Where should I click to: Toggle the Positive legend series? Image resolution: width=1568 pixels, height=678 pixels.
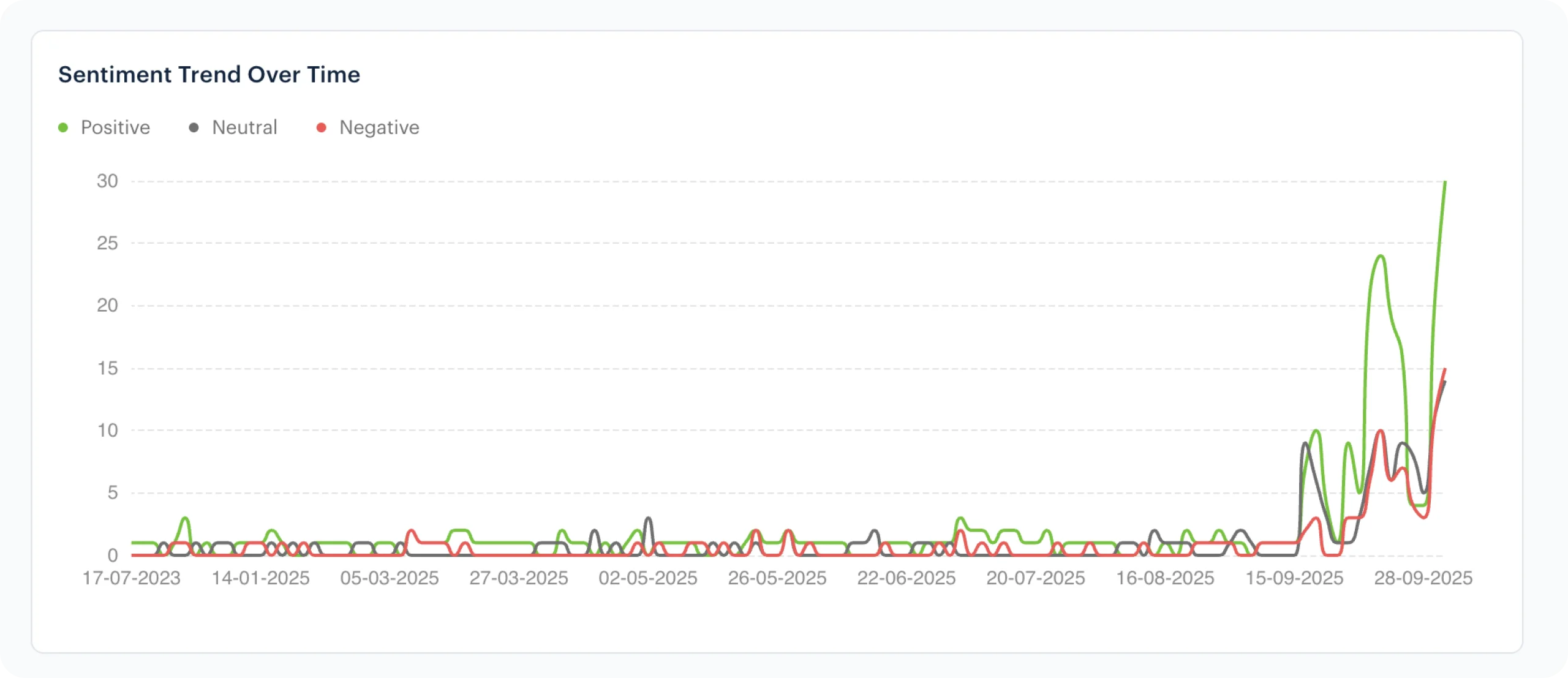click(115, 127)
